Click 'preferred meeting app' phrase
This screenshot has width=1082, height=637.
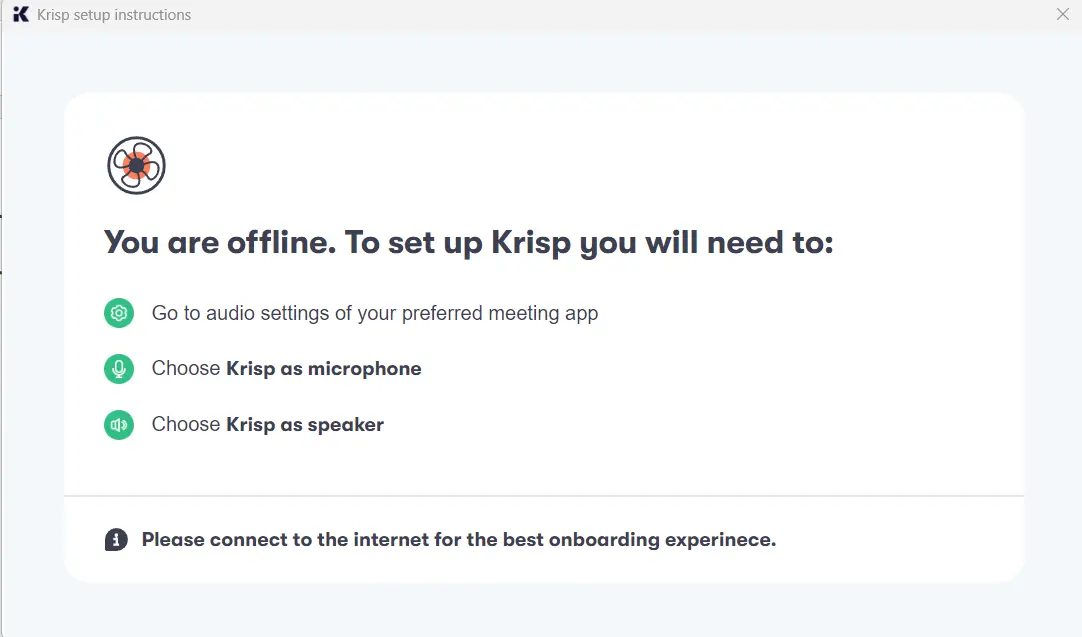[500, 313]
